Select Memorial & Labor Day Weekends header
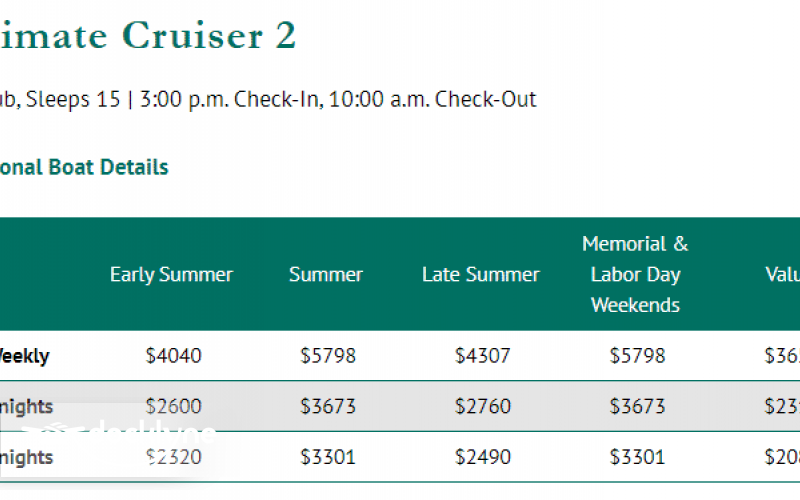 635,274
